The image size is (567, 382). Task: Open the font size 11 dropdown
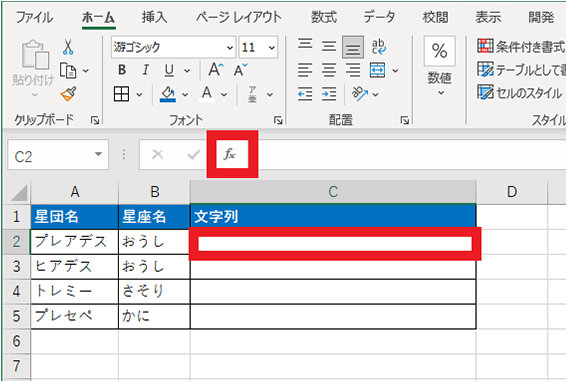pyautogui.click(x=272, y=47)
